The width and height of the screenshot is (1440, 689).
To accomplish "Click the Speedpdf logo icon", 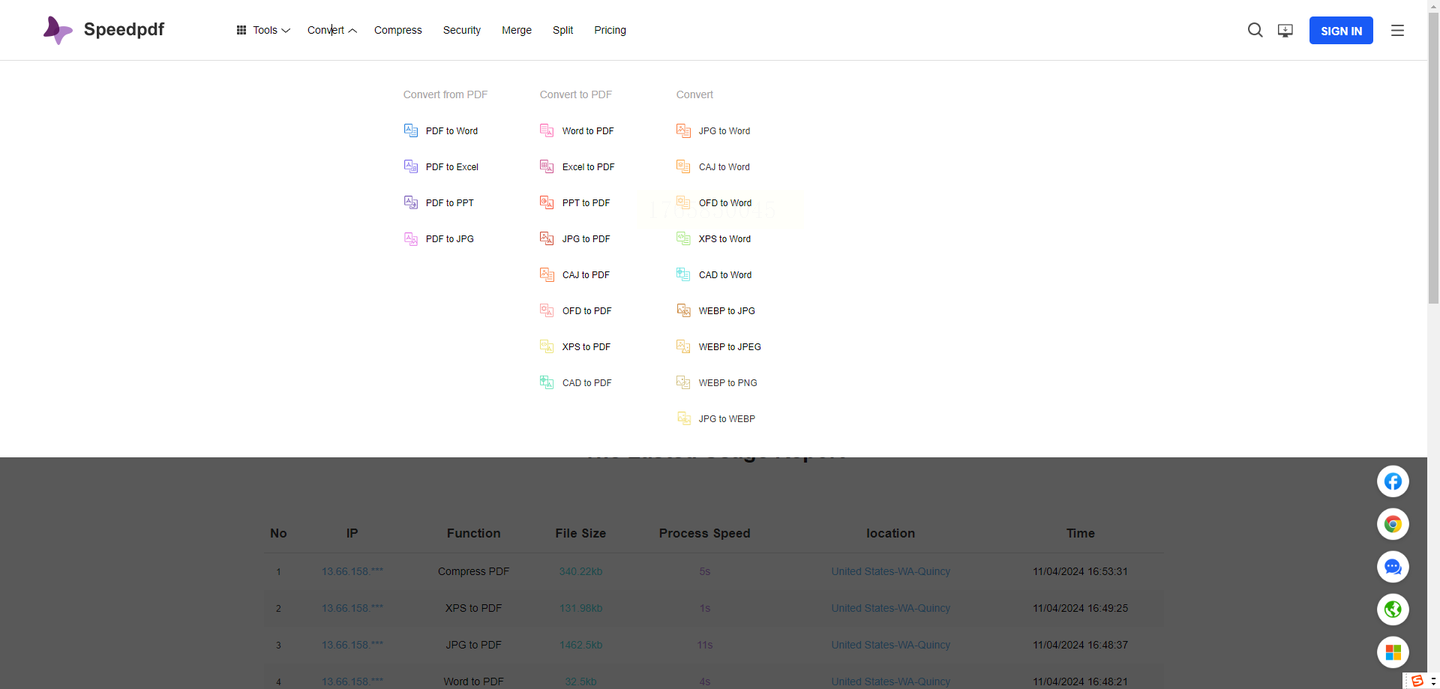I will point(58,30).
